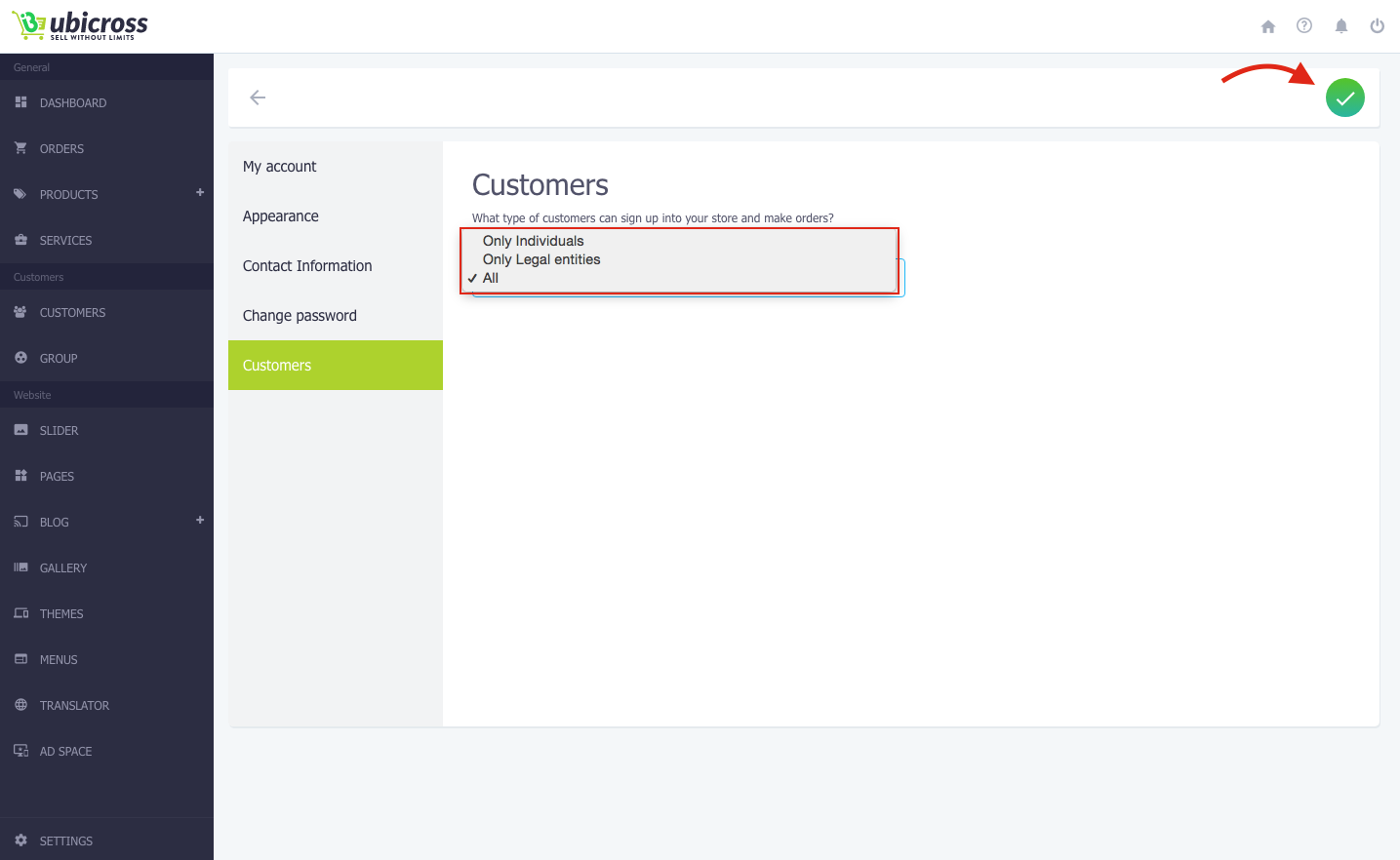Image resolution: width=1400 pixels, height=860 pixels.
Task: Open PAGES label in sidebar
Action: (x=57, y=477)
